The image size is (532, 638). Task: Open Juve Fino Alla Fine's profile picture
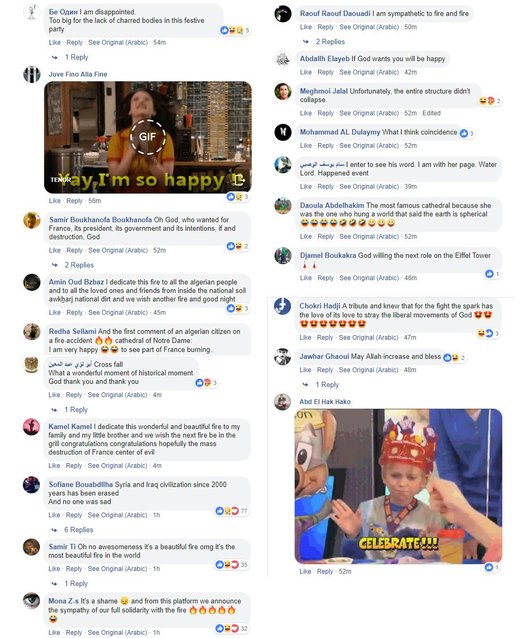click(32, 74)
